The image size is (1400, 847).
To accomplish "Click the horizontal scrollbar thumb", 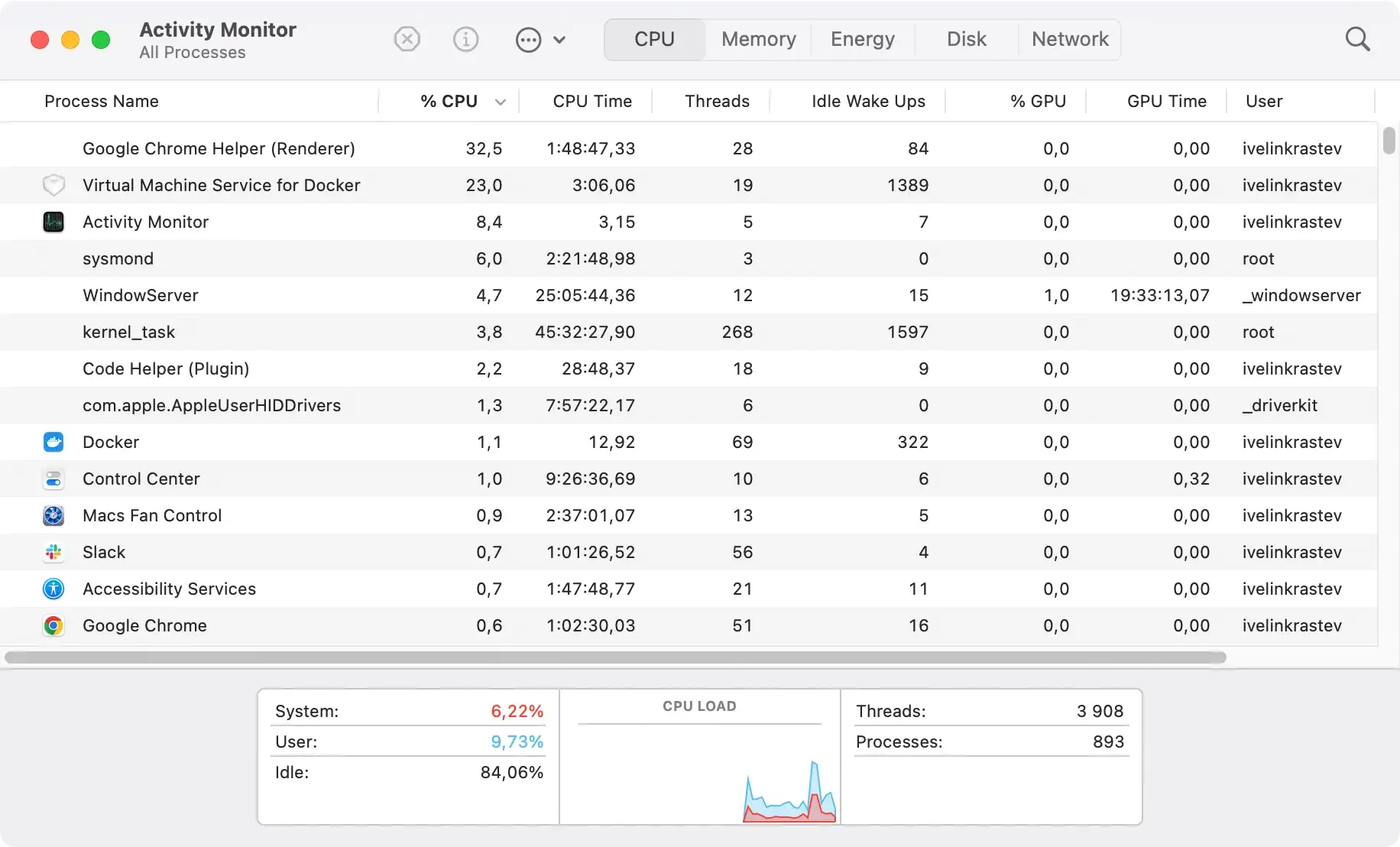I will pyautogui.click(x=615, y=657).
